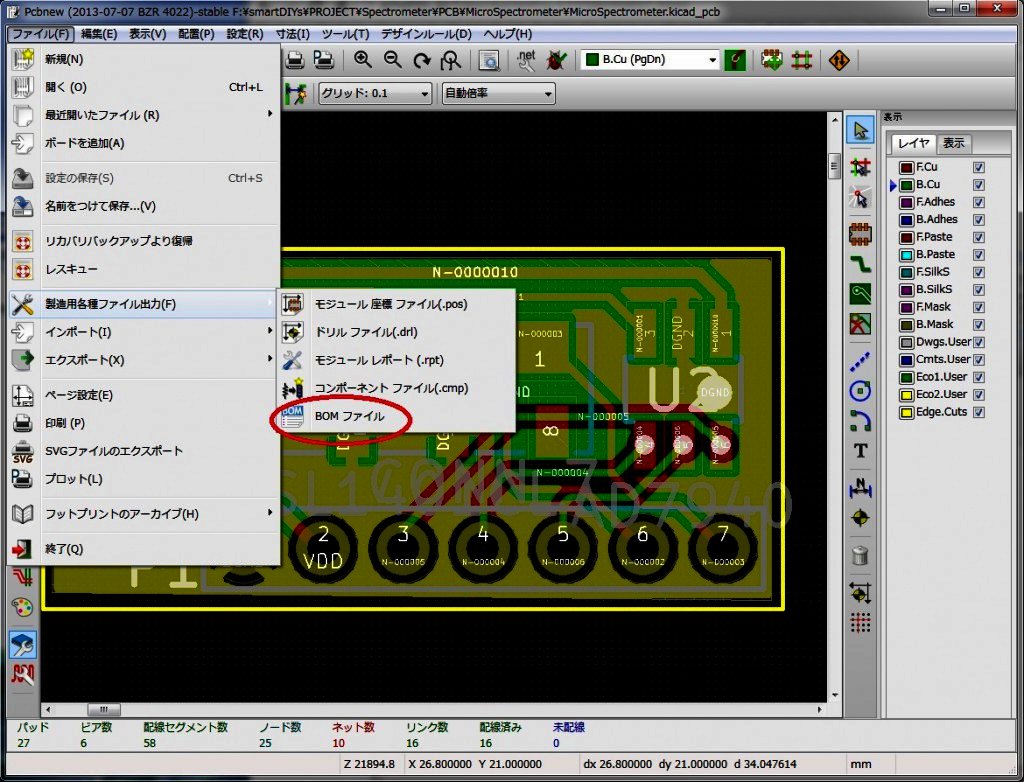Click the F.Paste layer color swatch
This screenshot has width=1024, height=782.
pos(907,238)
